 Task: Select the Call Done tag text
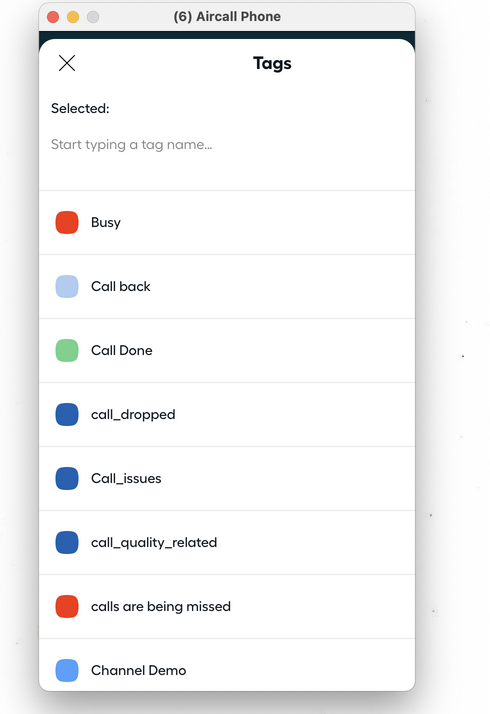tap(122, 351)
